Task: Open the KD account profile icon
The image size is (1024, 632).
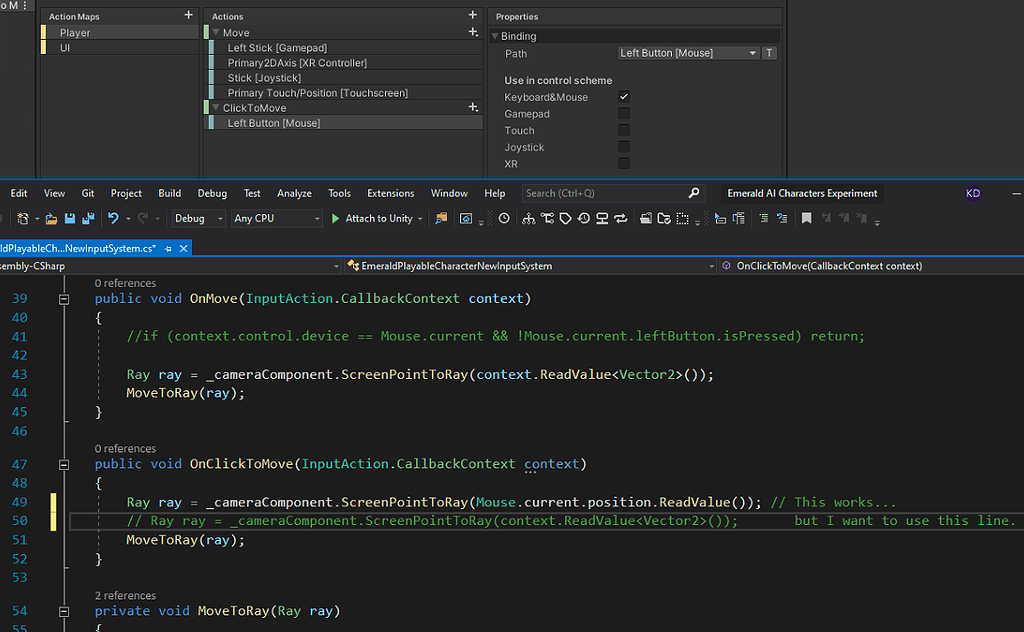Action: click(972, 192)
